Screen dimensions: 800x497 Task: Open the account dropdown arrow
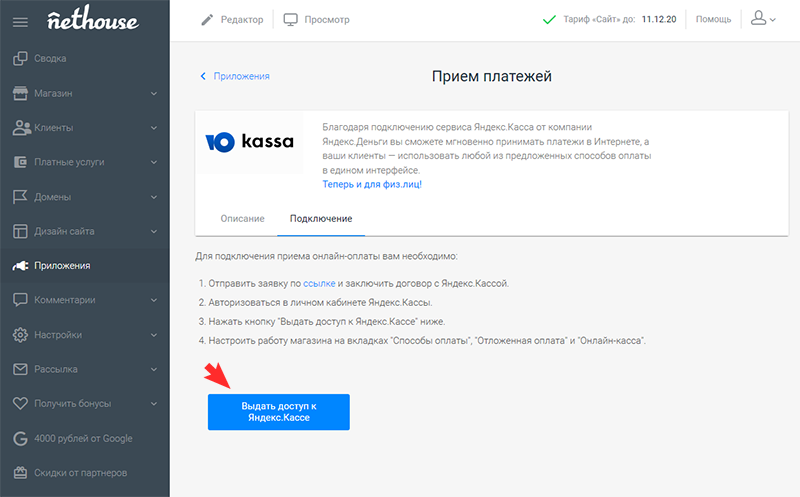point(773,20)
